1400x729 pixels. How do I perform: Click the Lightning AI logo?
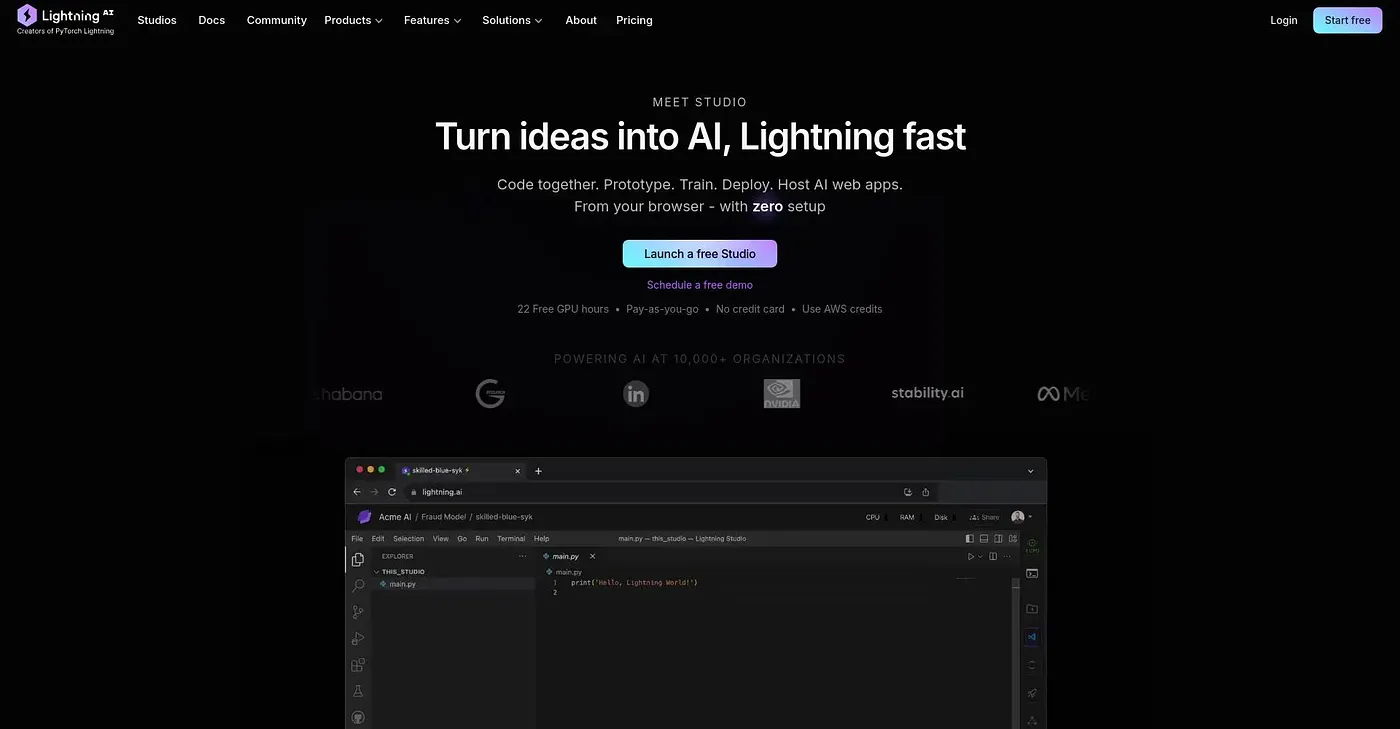(66, 20)
